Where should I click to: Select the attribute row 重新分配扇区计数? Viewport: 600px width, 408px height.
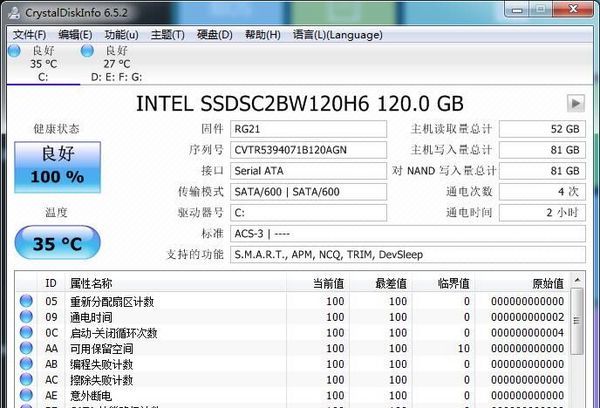click(x=292, y=301)
